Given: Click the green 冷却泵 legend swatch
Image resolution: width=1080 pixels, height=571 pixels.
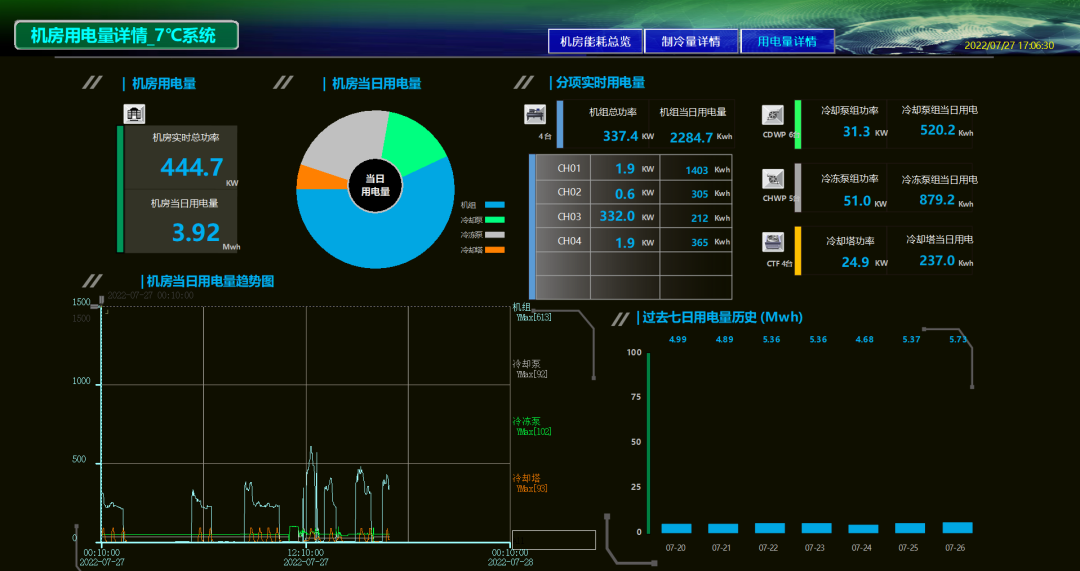Looking at the screenshot, I should tap(495, 219).
